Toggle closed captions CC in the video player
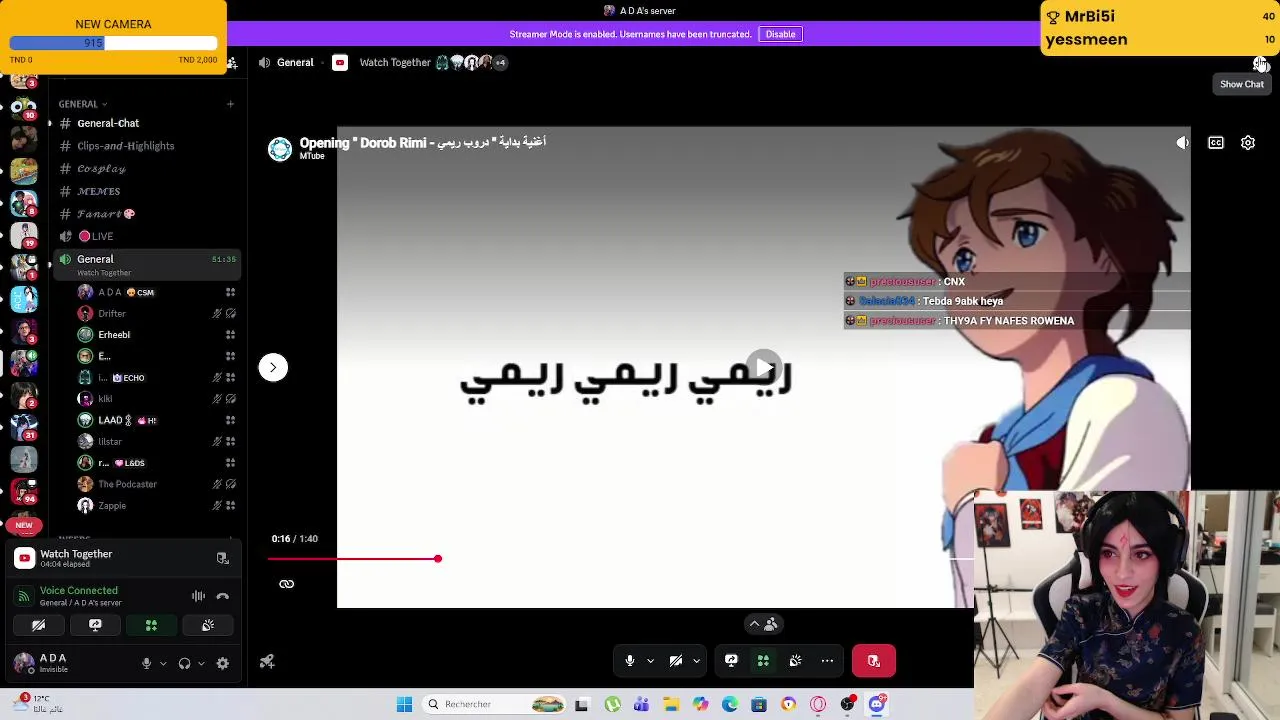Image resolution: width=1280 pixels, height=720 pixels. click(x=1216, y=143)
